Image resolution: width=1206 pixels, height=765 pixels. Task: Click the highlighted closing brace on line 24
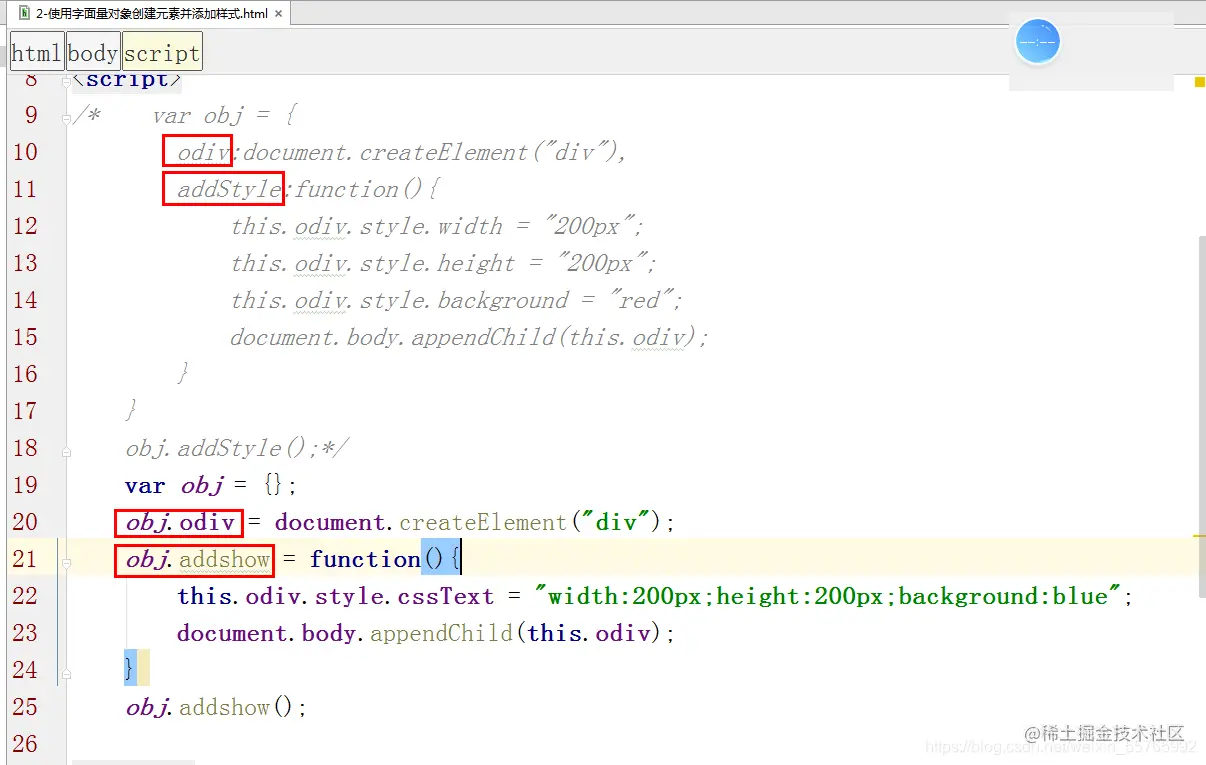130,668
